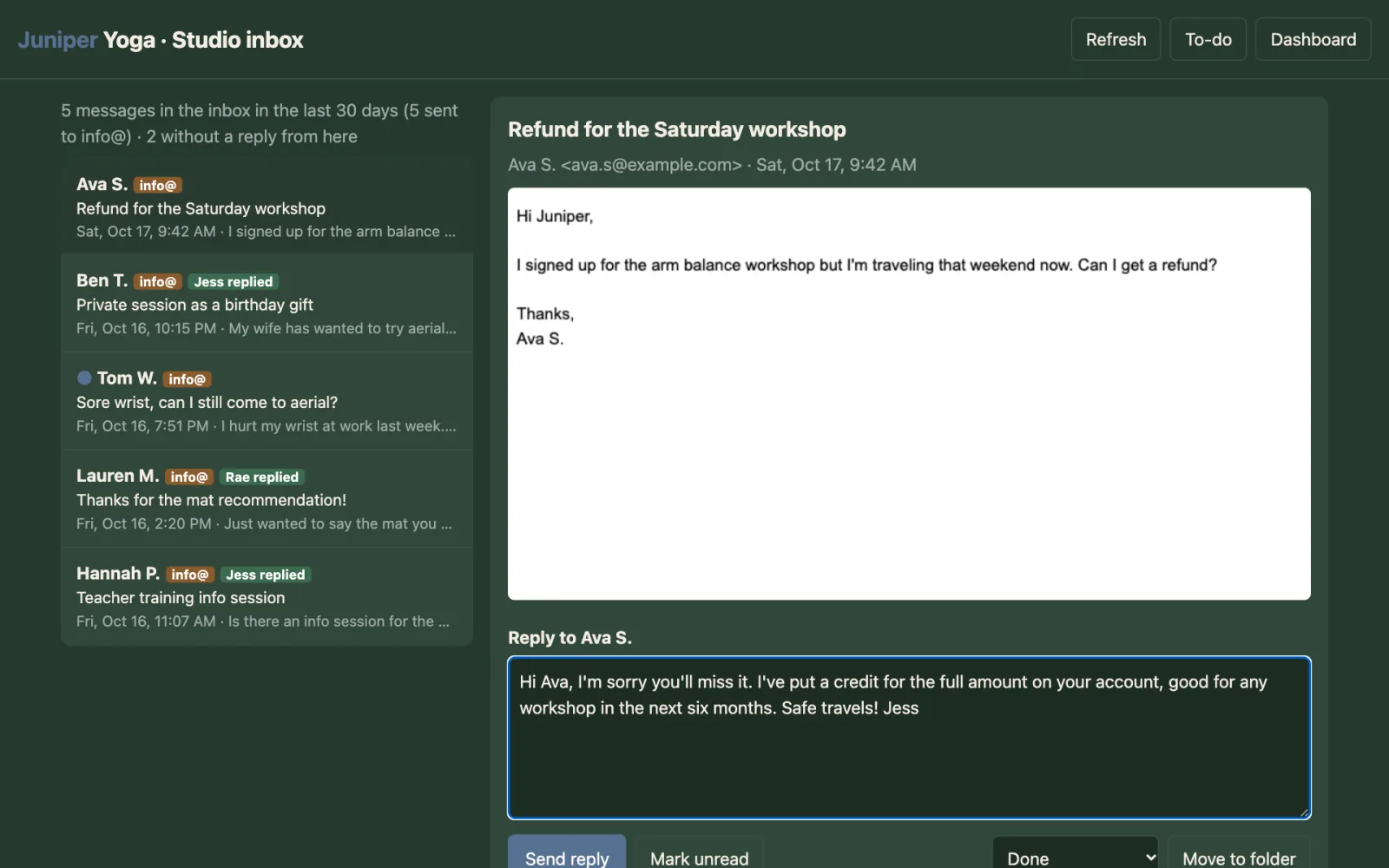Open Ben T. private session message
This screenshot has width=1389, height=868.
click(x=267, y=303)
